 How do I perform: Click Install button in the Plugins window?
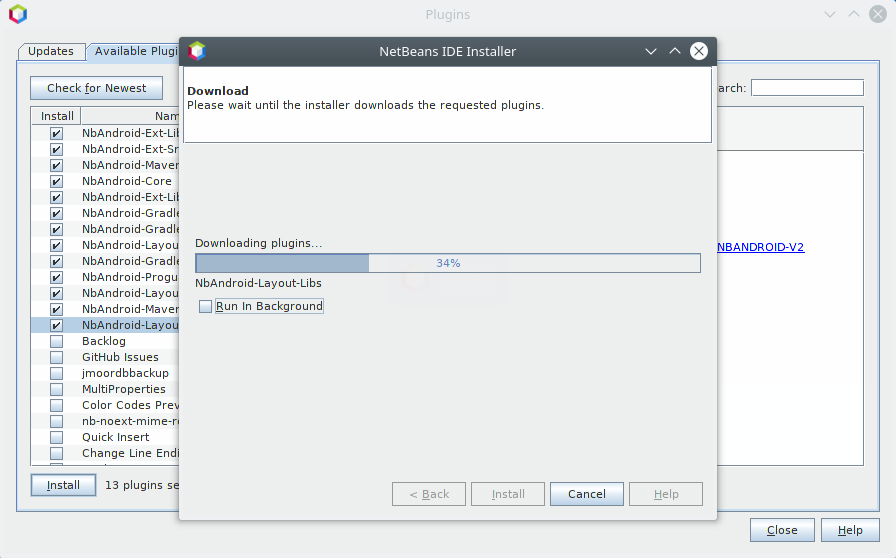63,485
